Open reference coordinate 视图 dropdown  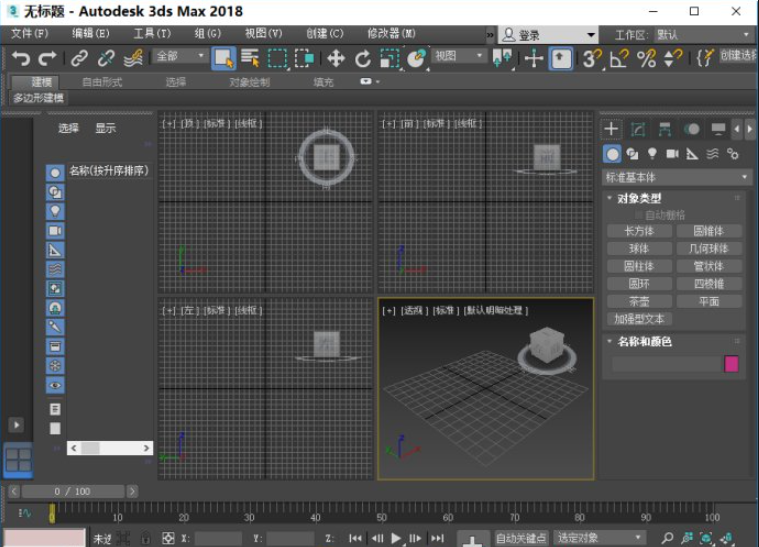459,56
